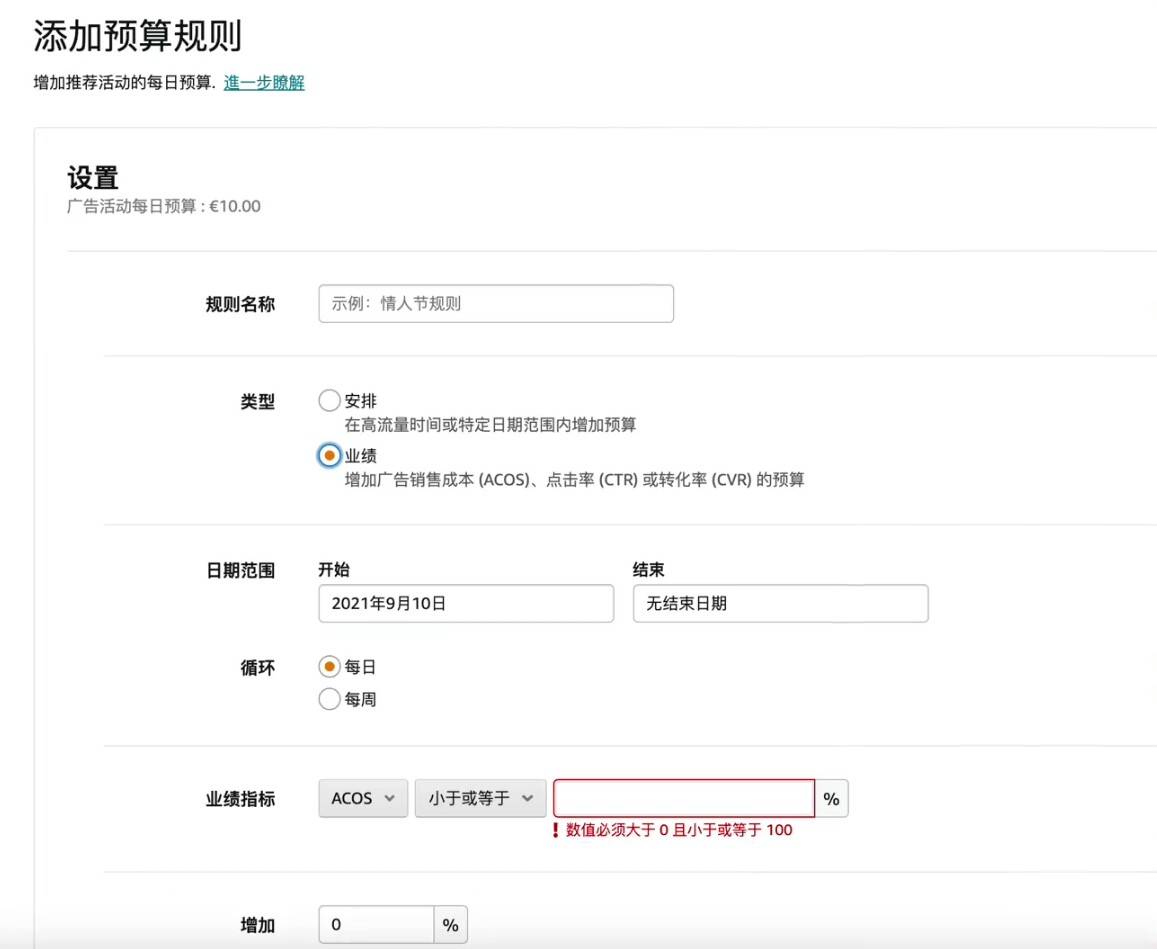
Task: Click the red-bordered metric percentage input
Action: click(683, 797)
